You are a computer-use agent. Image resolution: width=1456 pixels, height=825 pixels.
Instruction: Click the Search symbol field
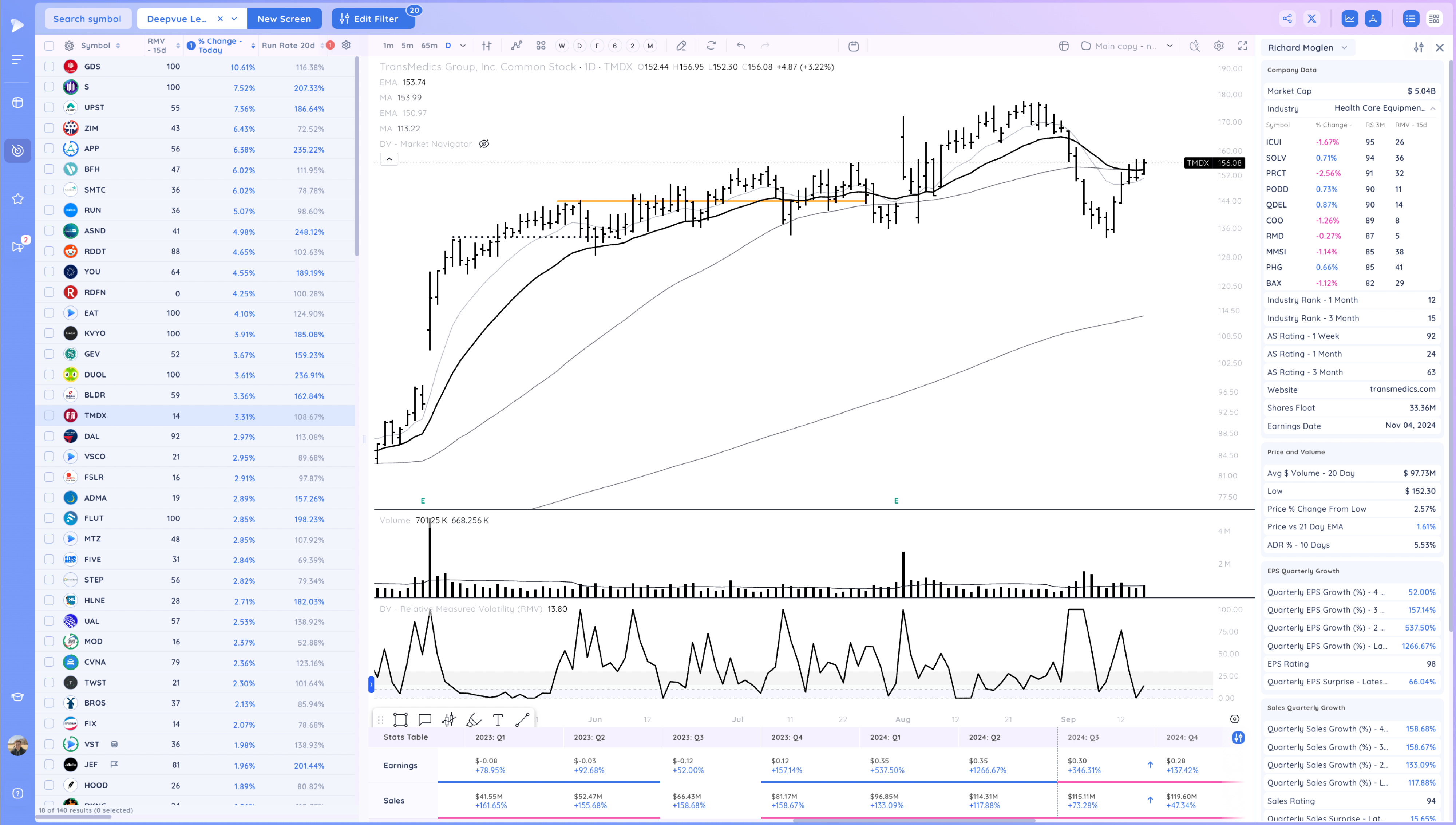tap(87, 19)
